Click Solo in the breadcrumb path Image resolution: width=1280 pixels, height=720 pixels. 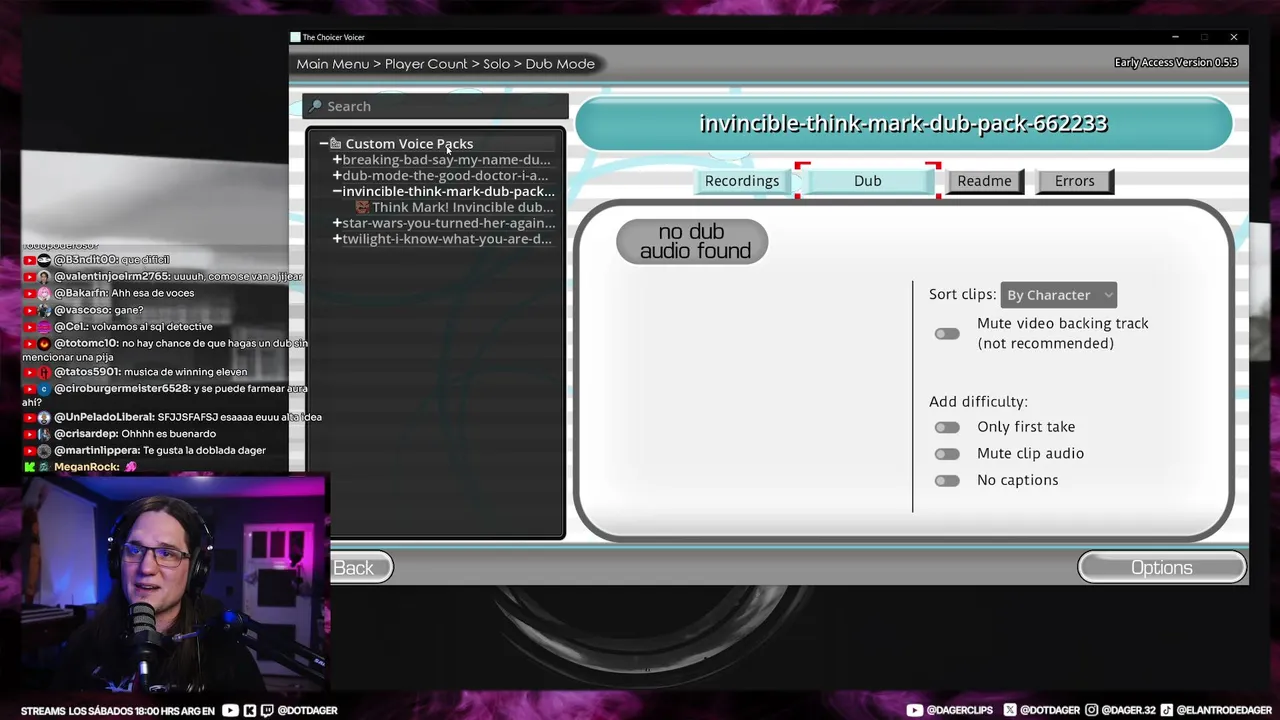[x=497, y=64]
